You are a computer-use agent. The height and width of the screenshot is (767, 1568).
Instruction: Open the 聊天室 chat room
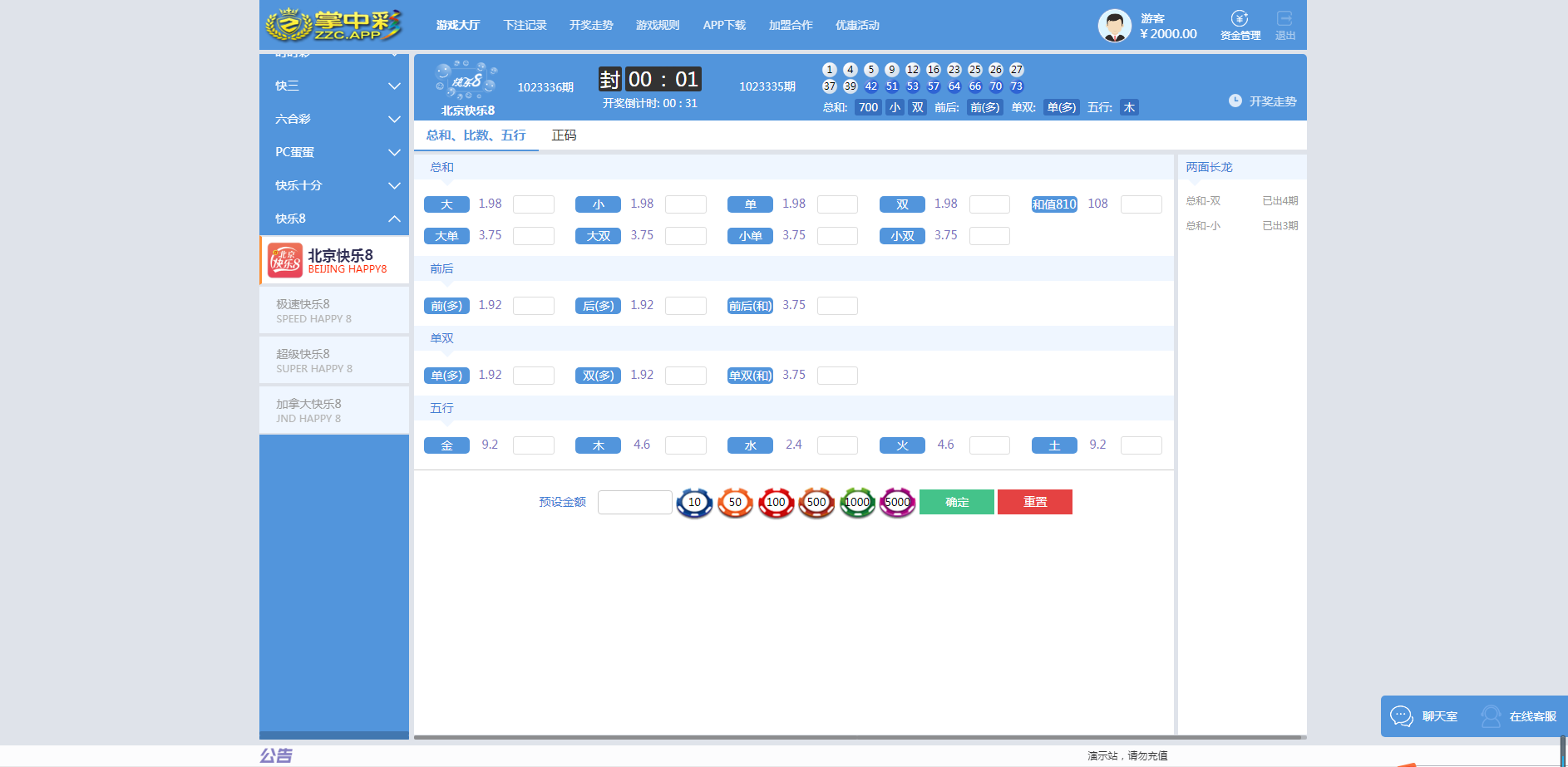[1424, 716]
